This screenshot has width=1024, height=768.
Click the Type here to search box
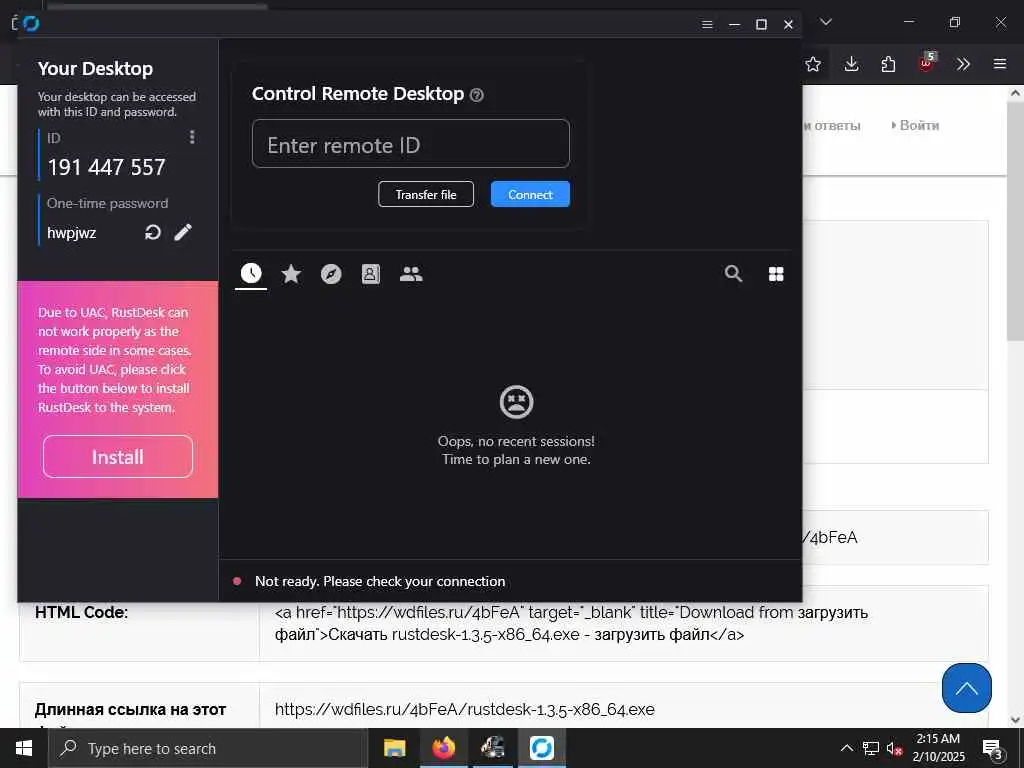click(208, 748)
